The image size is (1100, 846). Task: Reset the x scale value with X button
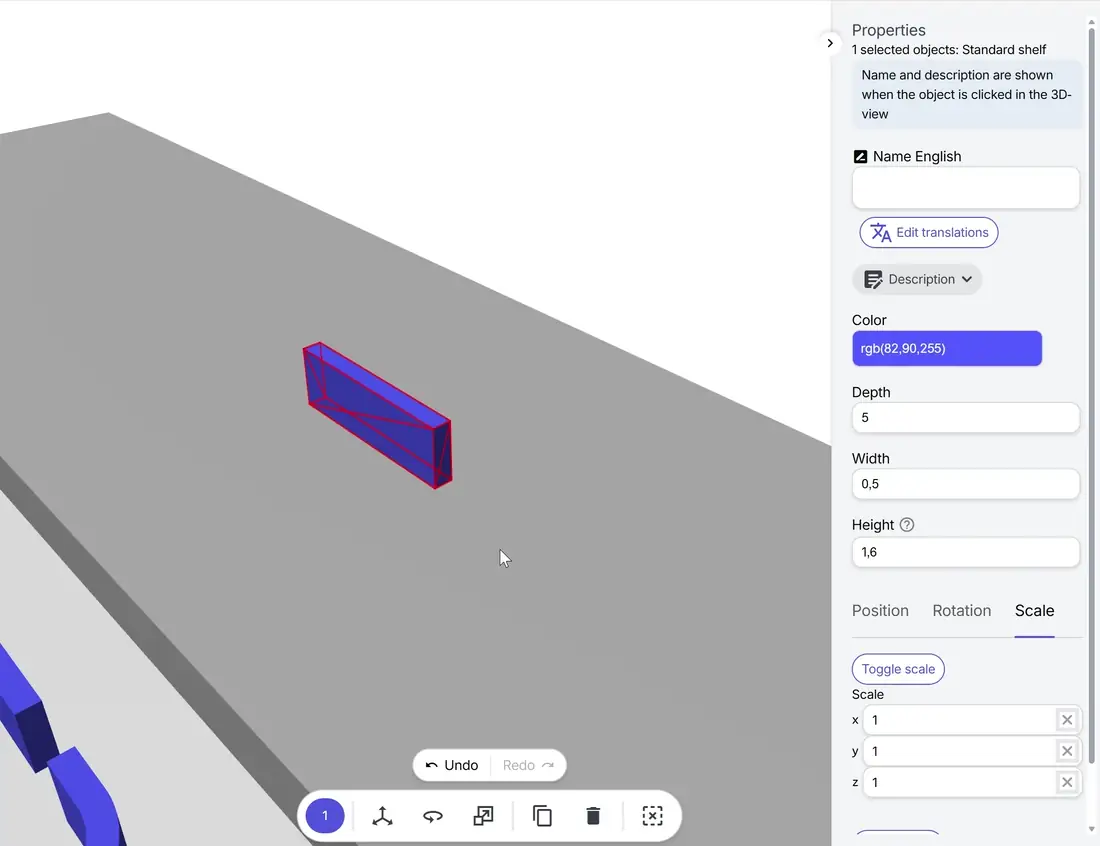tap(1067, 720)
